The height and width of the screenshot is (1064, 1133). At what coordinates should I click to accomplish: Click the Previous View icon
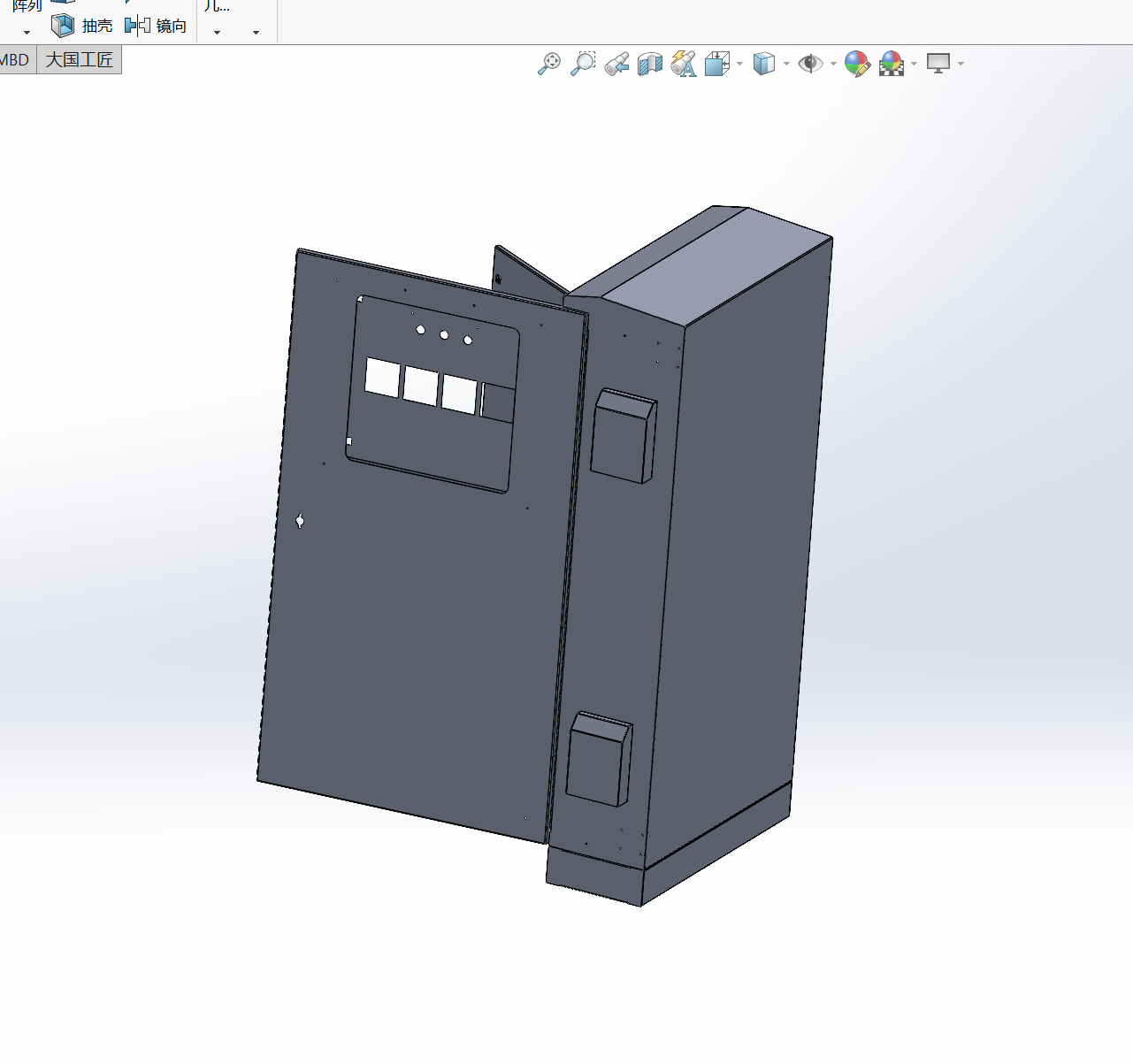point(616,64)
